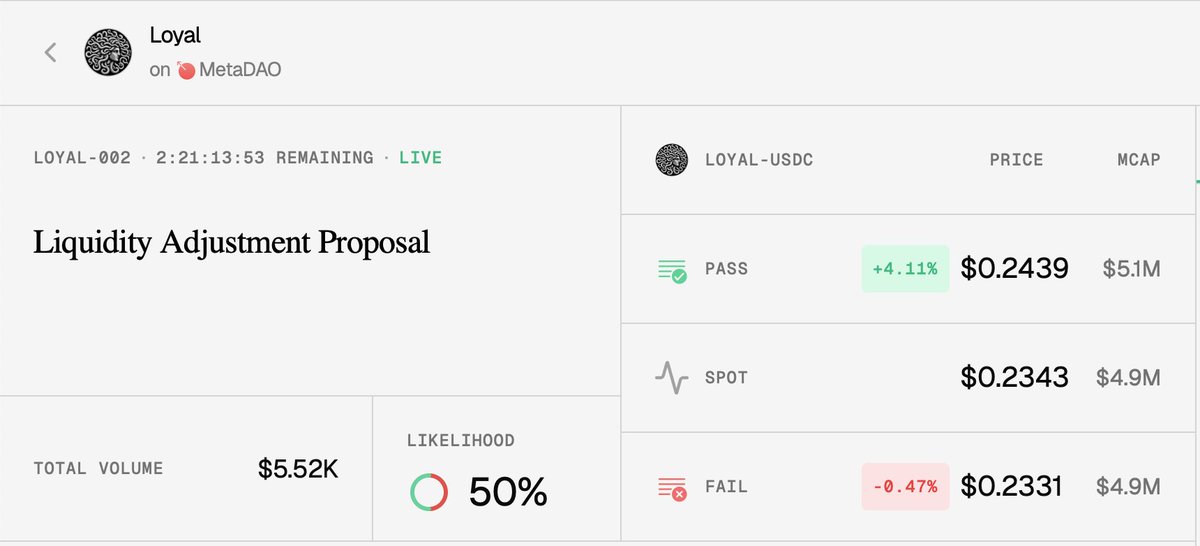
Task: Click the SPOT pulse line icon
Action: 672,378
